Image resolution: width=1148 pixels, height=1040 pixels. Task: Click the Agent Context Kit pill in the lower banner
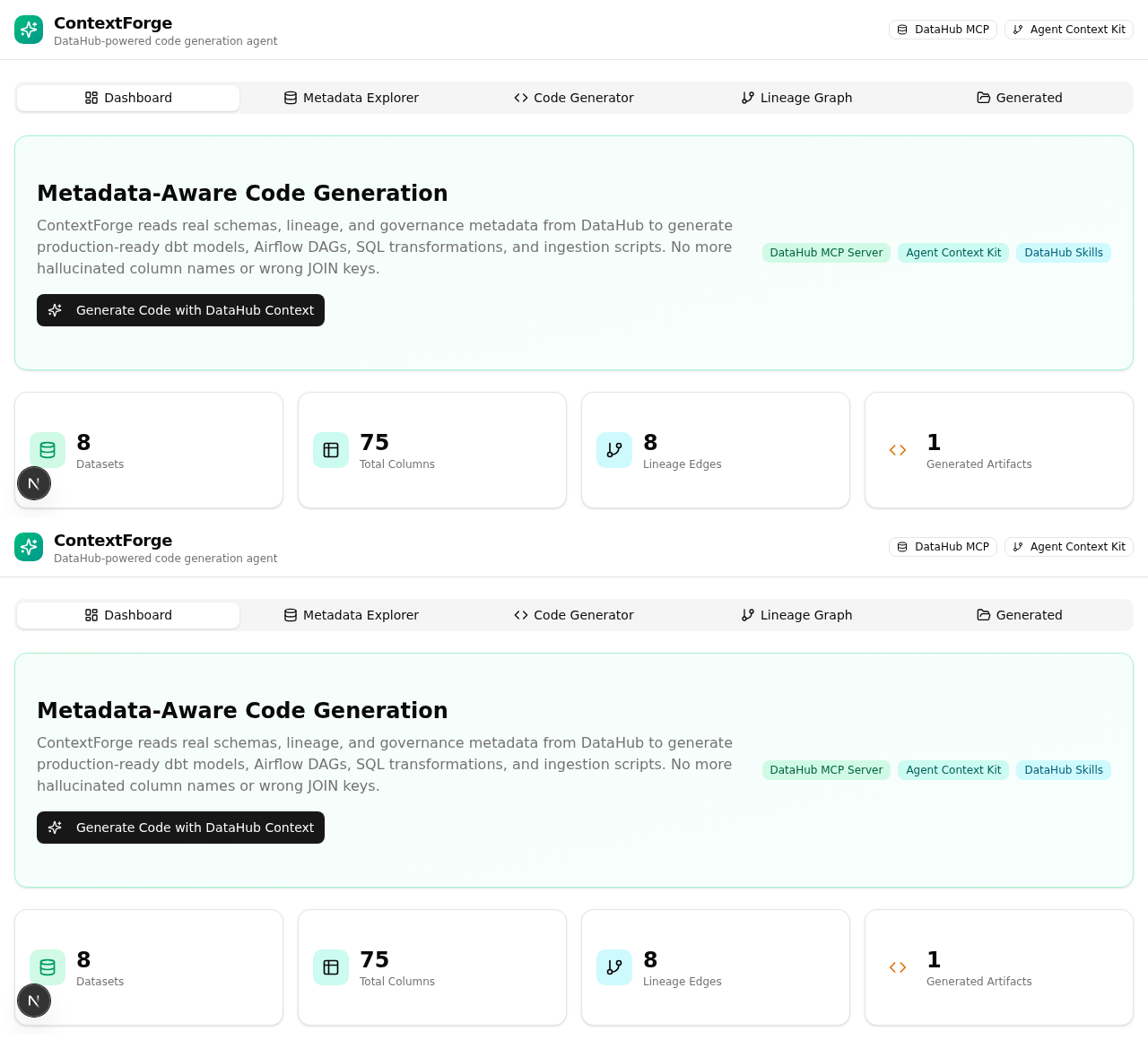point(953,770)
